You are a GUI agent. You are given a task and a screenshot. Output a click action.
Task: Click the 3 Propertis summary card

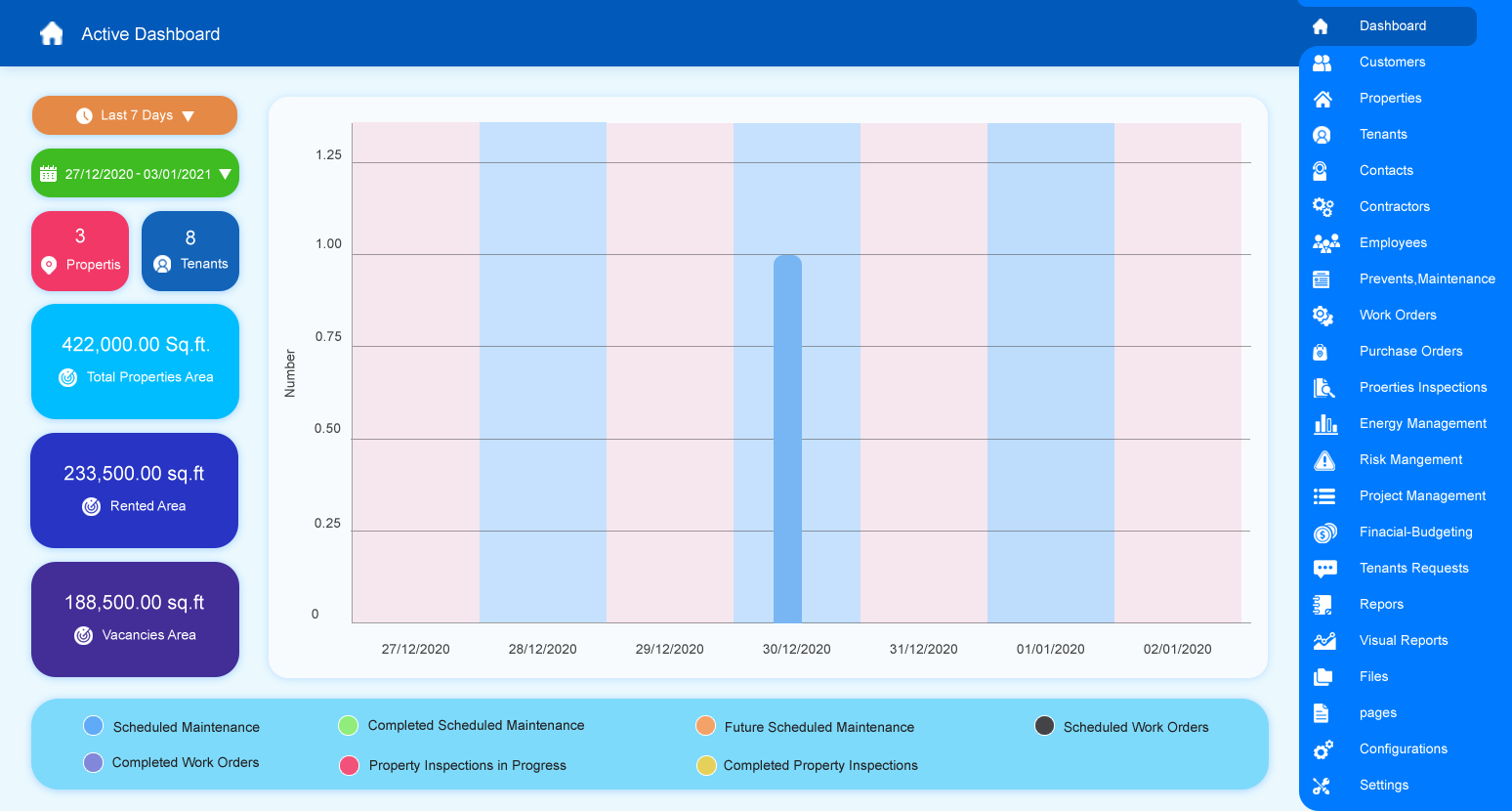click(80, 251)
